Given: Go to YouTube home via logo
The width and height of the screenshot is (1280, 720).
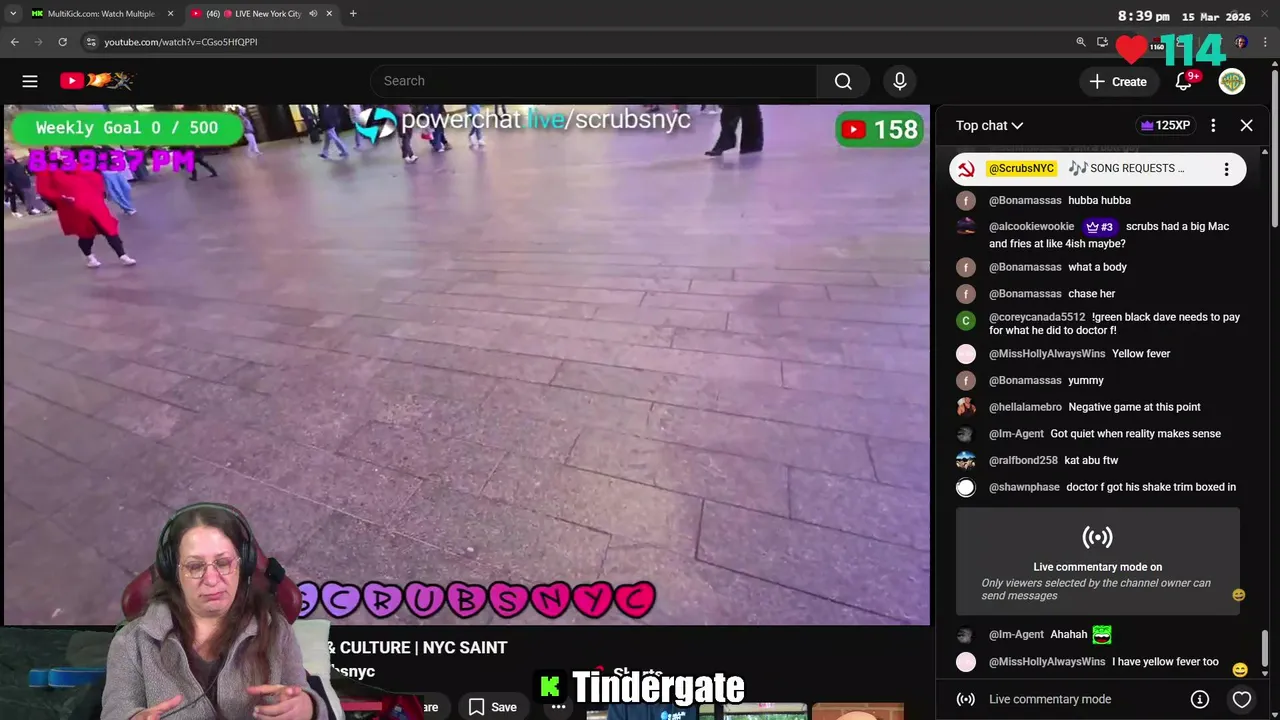Looking at the screenshot, I should 96,81.
